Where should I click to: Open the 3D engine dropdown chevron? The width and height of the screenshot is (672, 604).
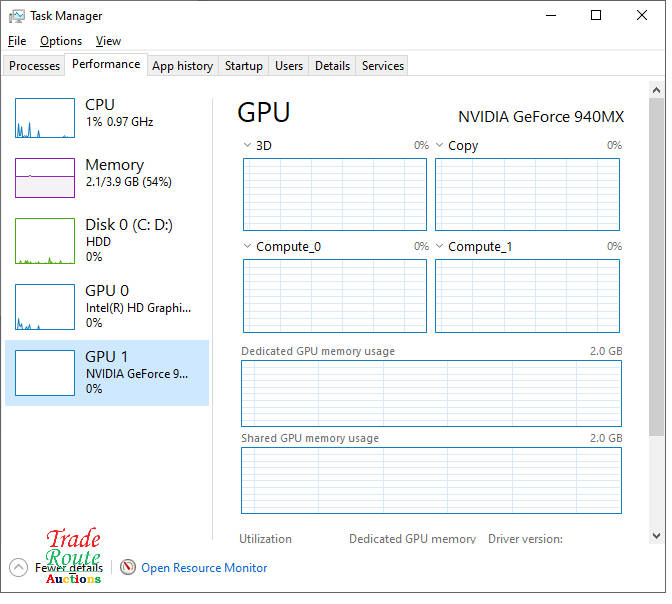click(x=248, y=146)
